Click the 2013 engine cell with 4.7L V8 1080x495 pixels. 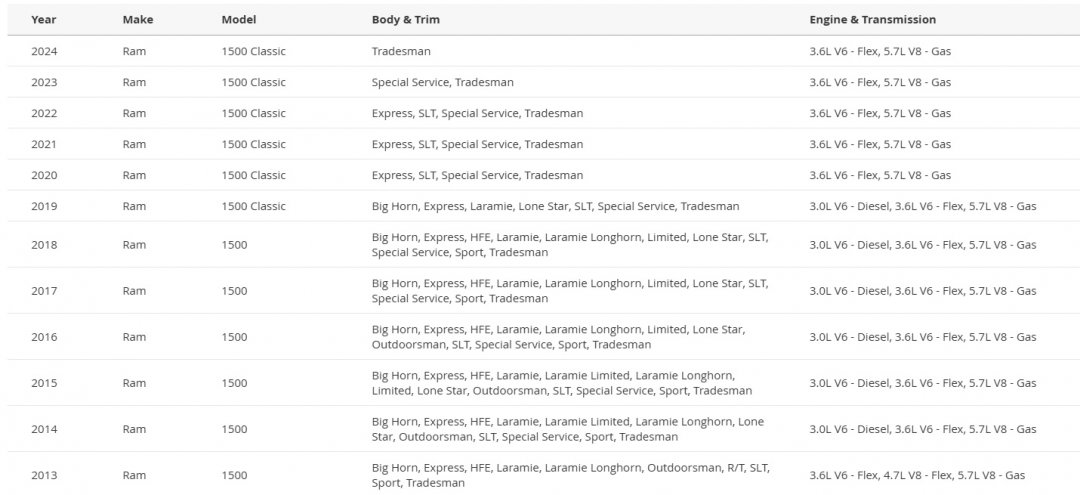(917, 476)
